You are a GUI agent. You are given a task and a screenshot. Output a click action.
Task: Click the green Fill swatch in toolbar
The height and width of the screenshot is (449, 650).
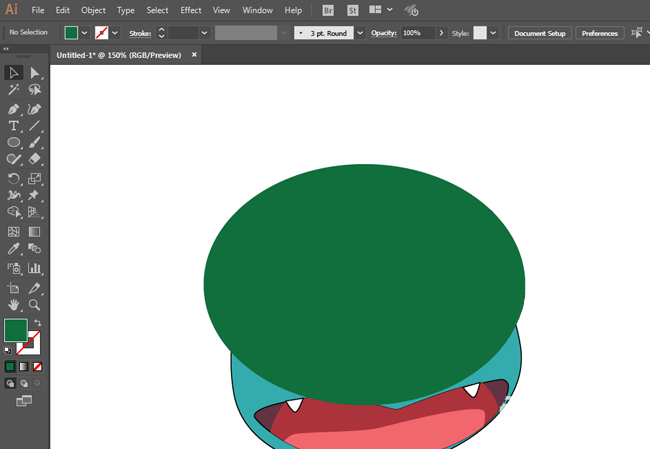pos(15,330)
